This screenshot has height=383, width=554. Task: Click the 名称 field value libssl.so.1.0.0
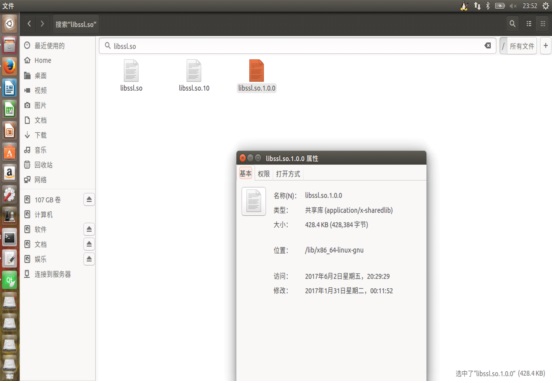323,195
